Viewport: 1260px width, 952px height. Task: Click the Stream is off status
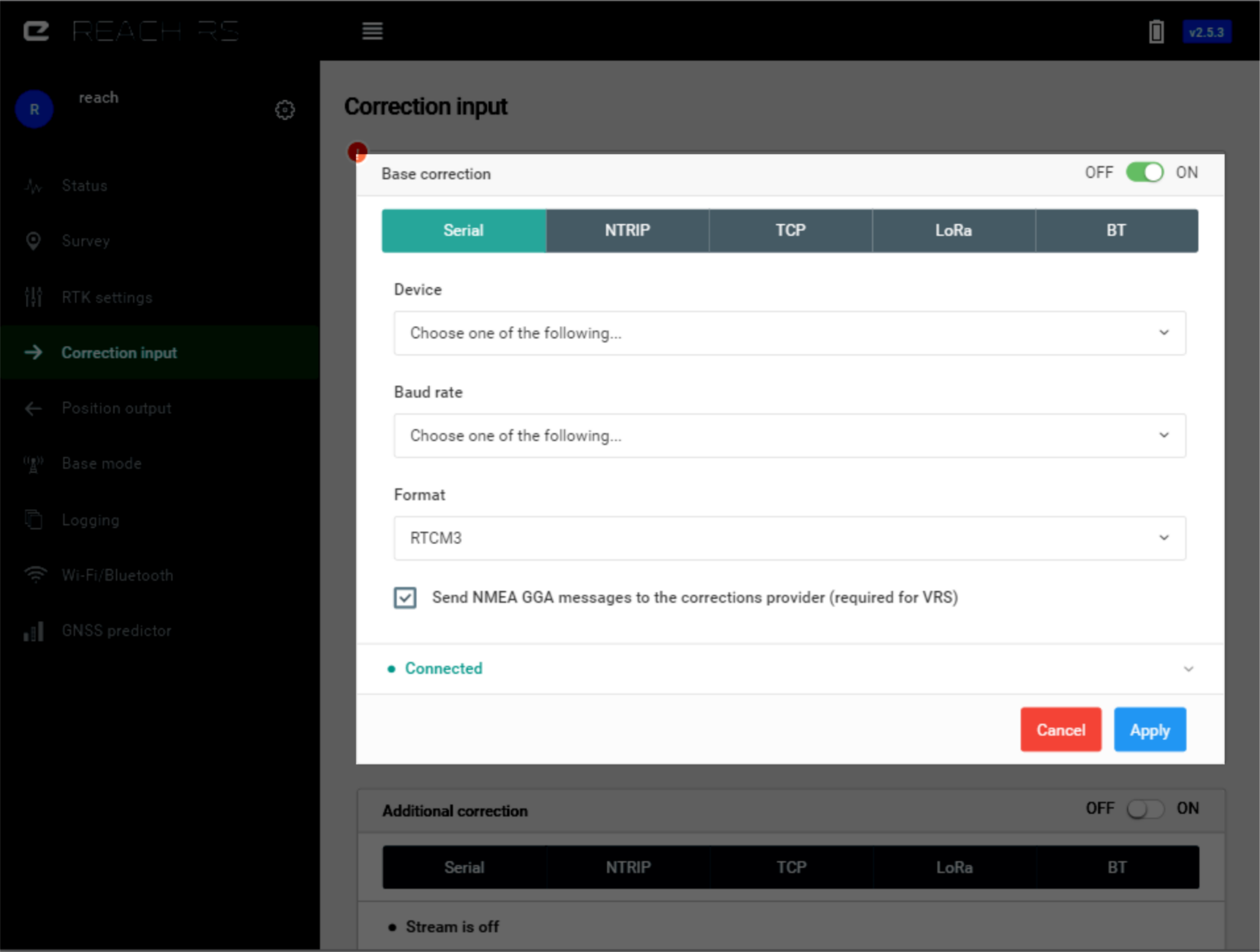[452, 927]
